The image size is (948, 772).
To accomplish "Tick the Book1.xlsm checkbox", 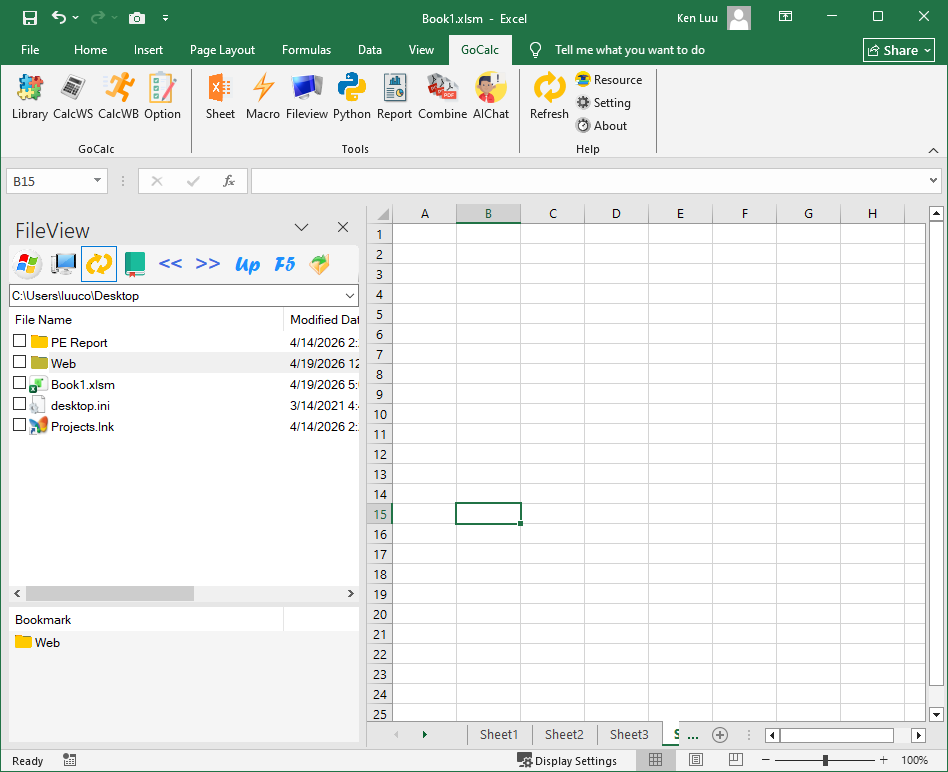I will coord(19,383).
